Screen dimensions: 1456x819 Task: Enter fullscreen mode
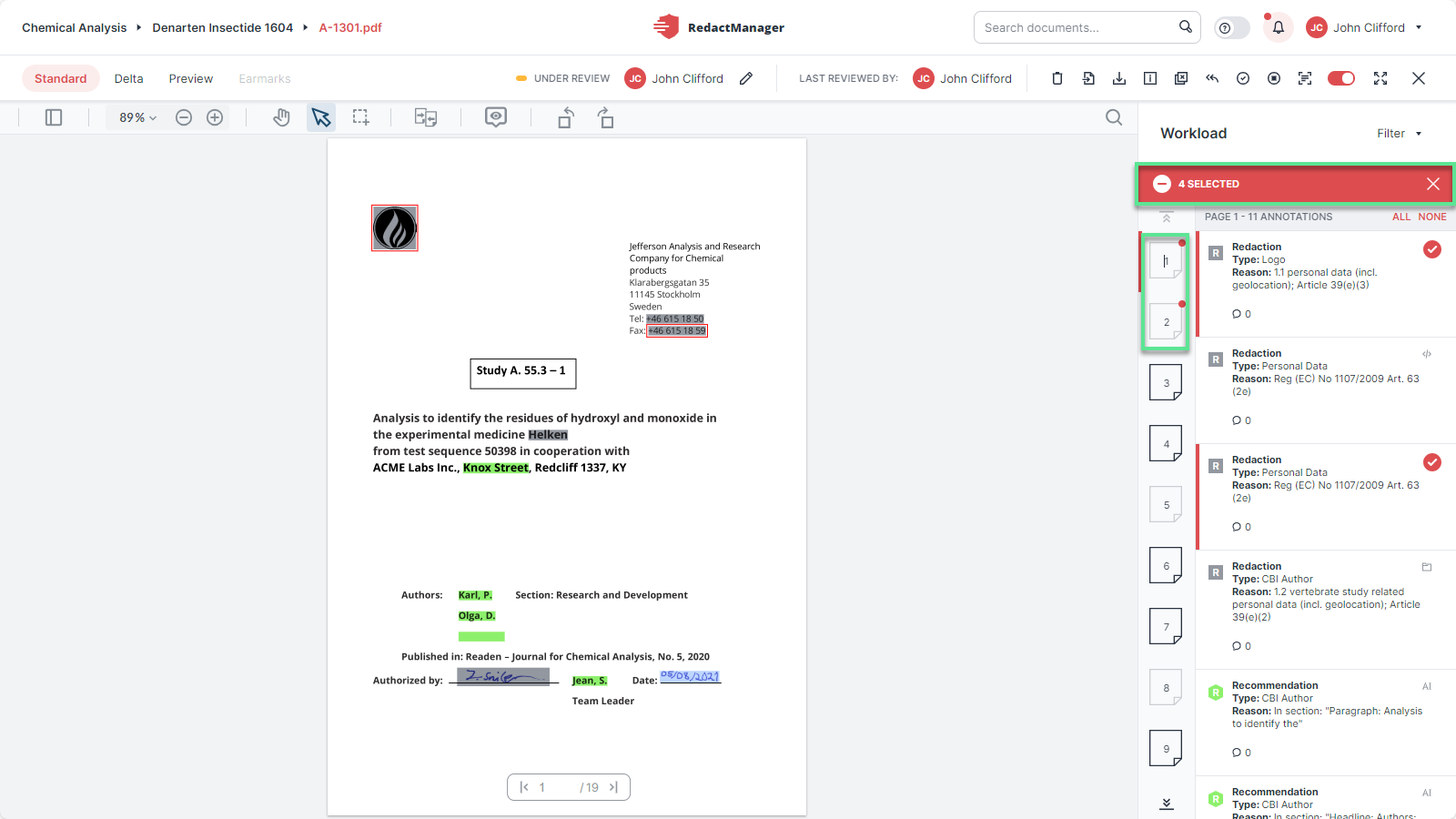tap(1380, 78)
